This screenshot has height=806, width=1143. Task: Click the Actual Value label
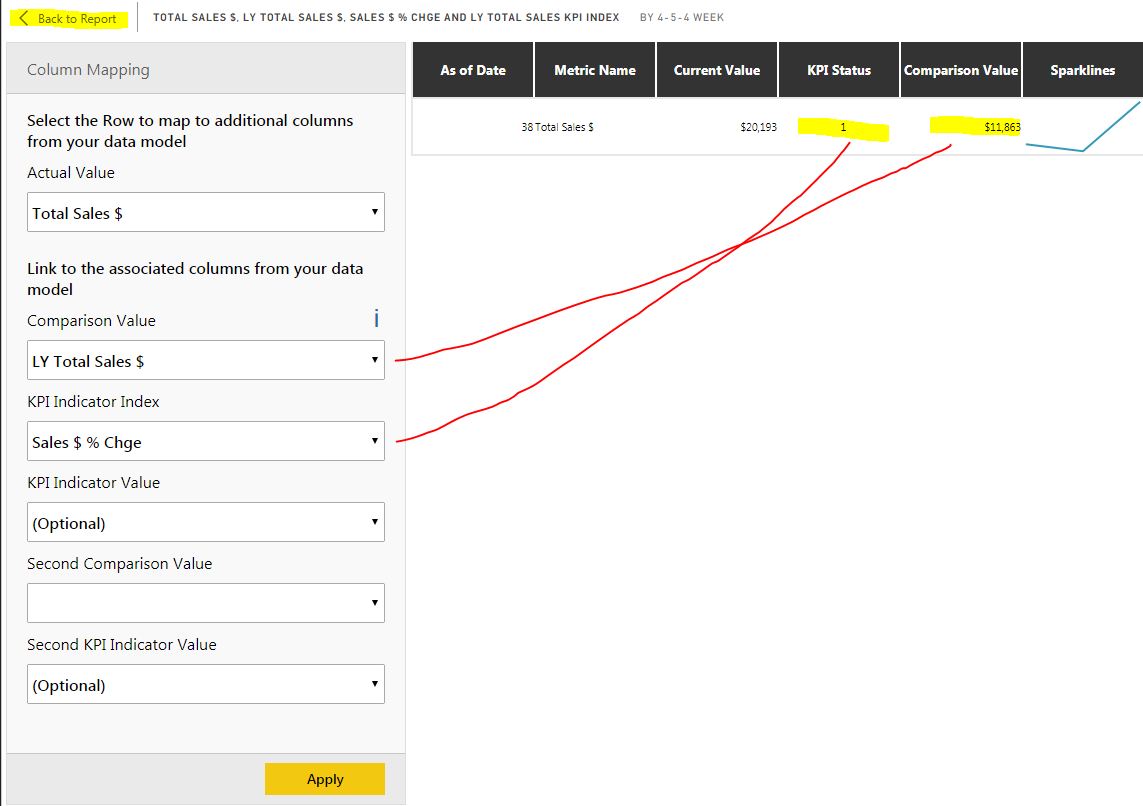[x=71, y=173]
